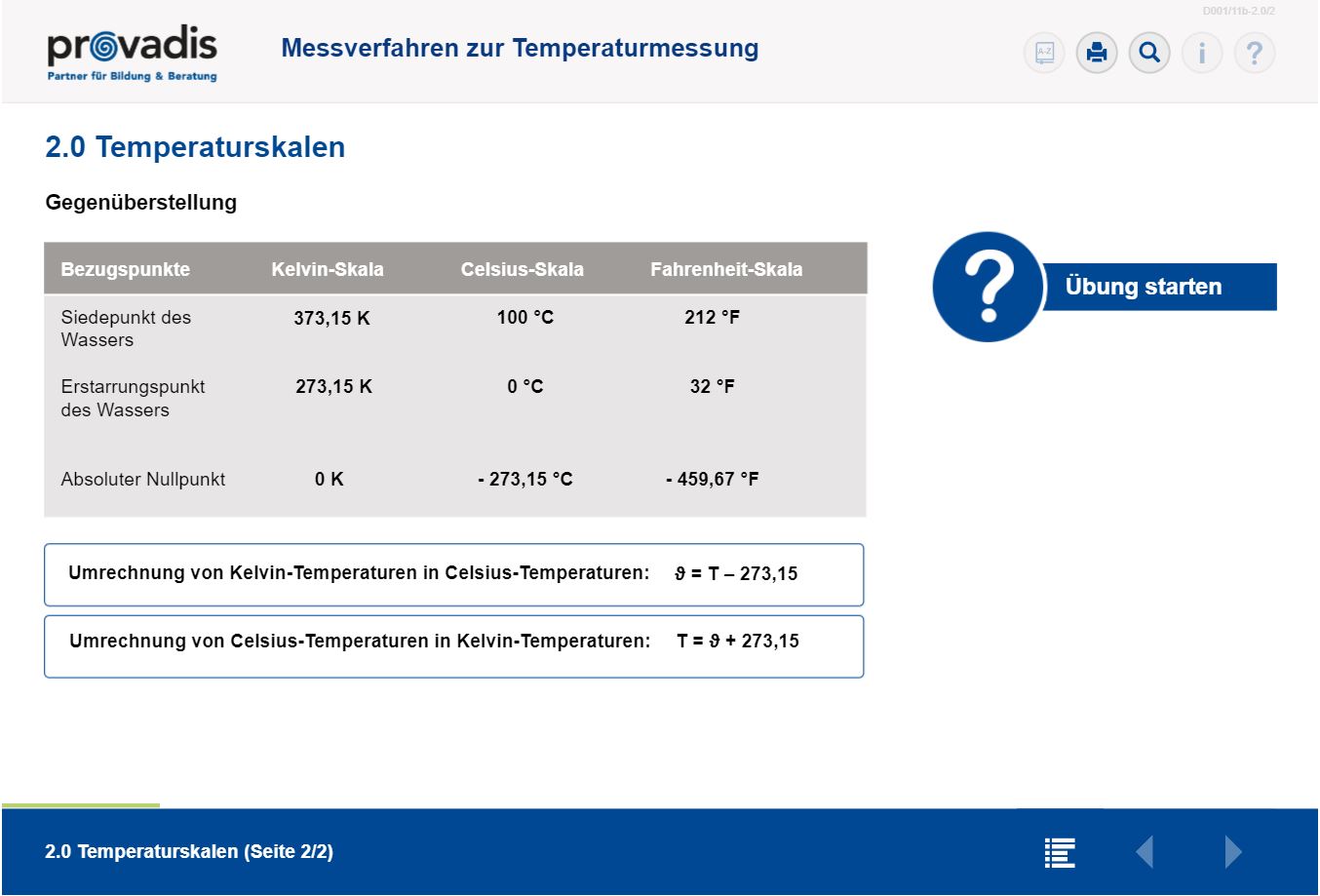Open help via the header question mark icon

(1255, 53)
